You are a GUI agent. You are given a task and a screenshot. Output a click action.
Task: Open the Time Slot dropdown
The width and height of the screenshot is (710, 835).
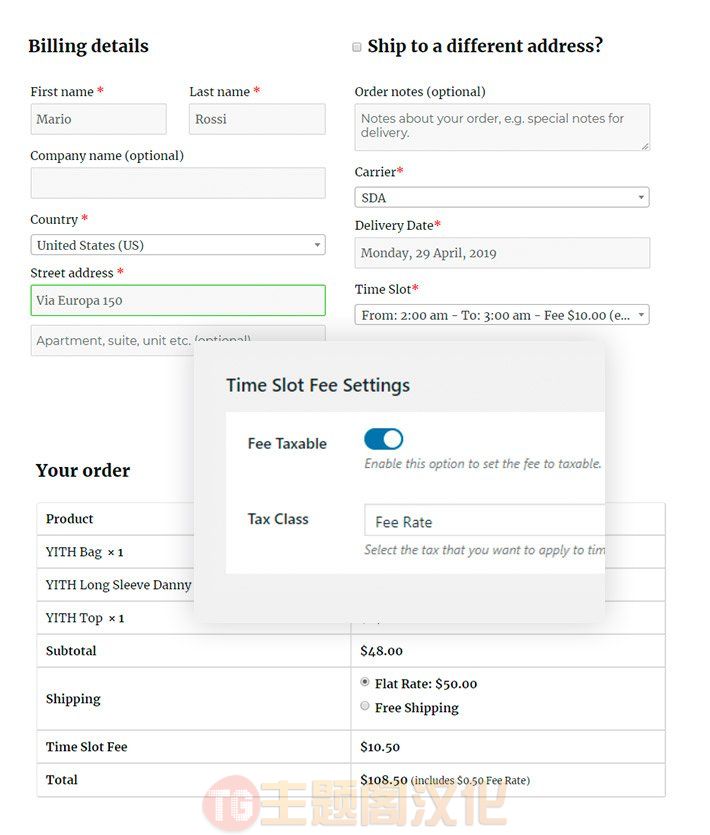[x=502, y=315]
